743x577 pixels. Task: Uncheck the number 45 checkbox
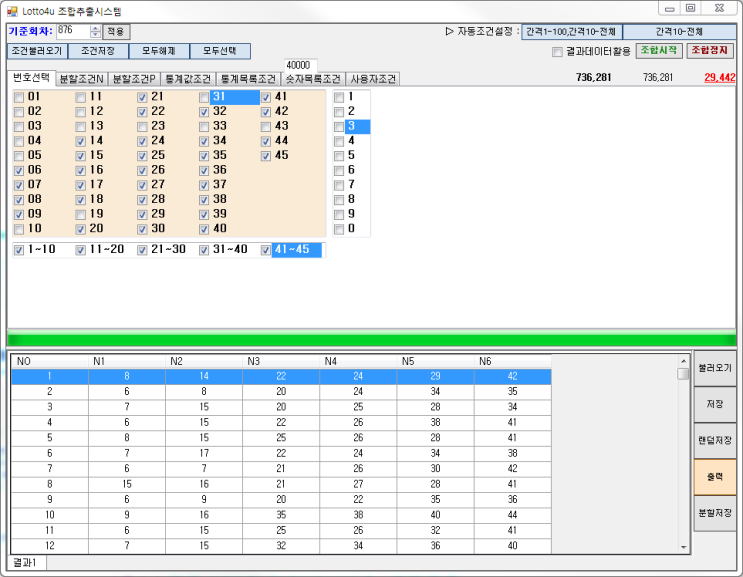point(266,156)
